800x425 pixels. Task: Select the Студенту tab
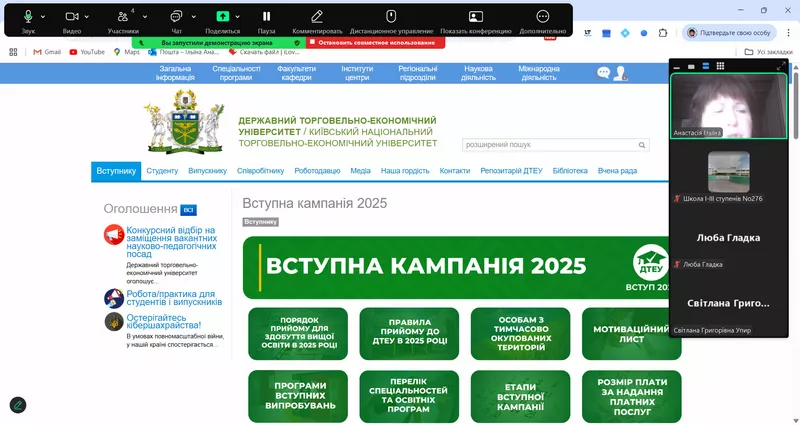click(162, 171)
